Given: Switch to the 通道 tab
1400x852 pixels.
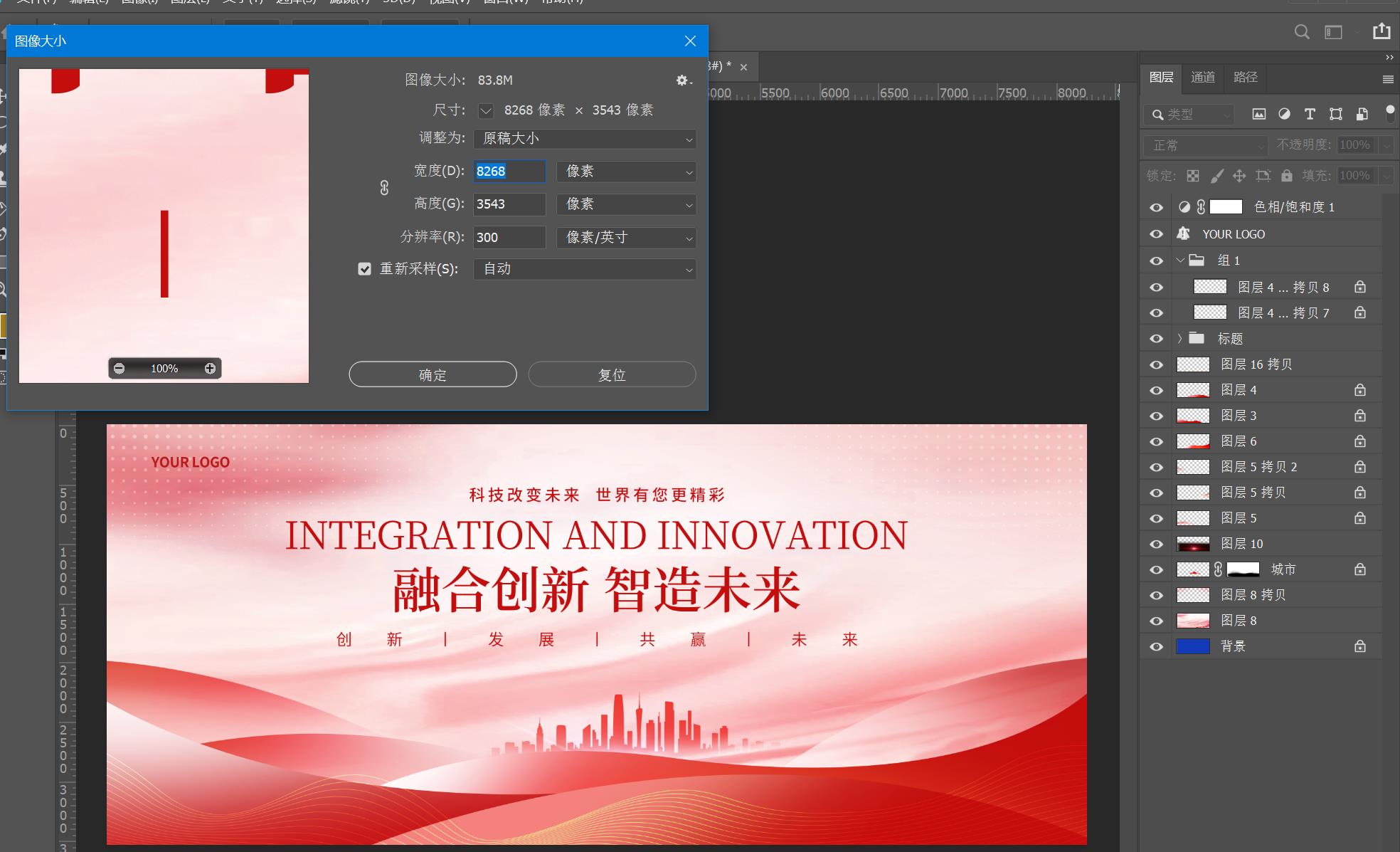Looking at the screenshot, I should coord(1203,77).
